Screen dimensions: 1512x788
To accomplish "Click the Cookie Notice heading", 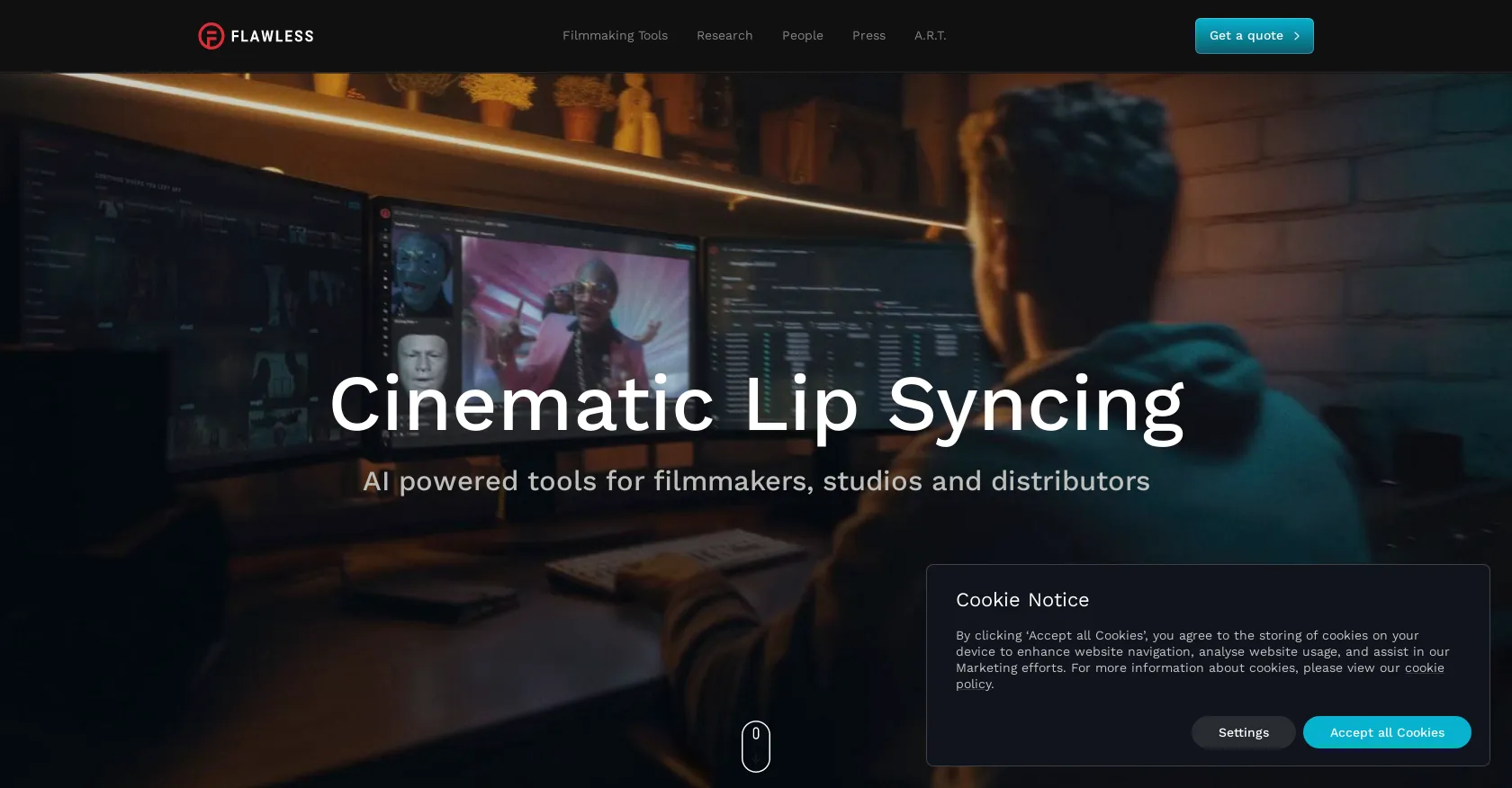I will 1021,600.
